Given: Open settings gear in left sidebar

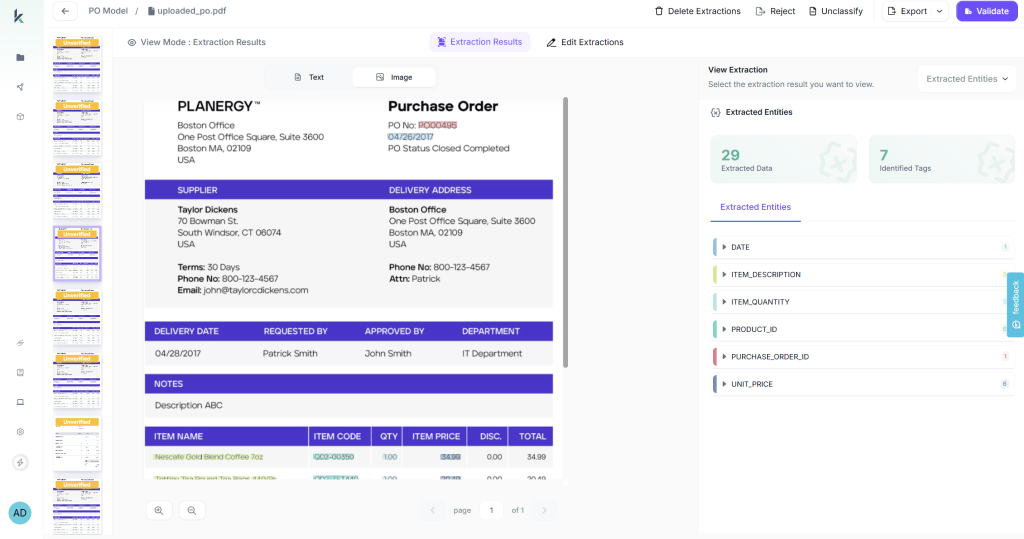Looking at the screenshot, I should (x=20, y=432).
